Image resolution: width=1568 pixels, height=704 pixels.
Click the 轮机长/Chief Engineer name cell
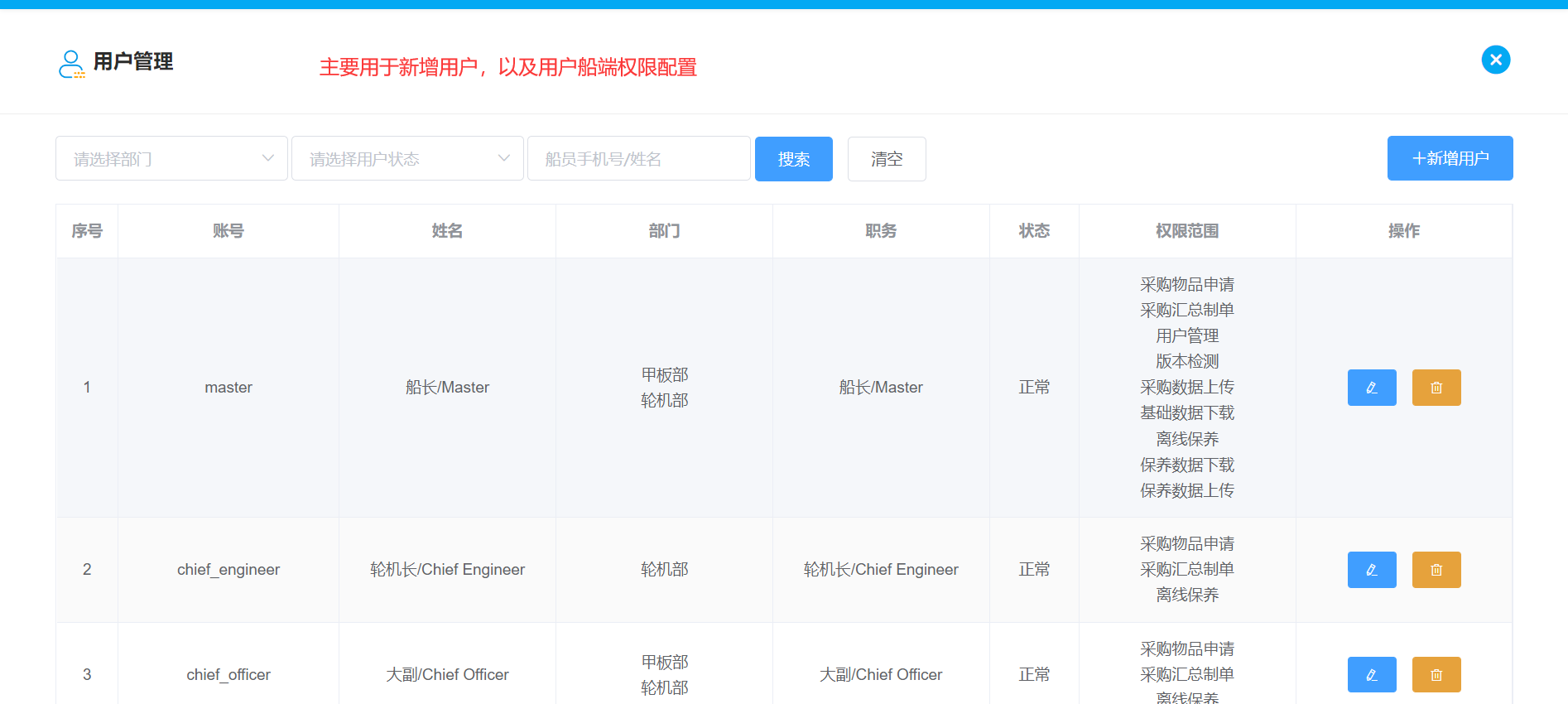[x=447, y=570]
